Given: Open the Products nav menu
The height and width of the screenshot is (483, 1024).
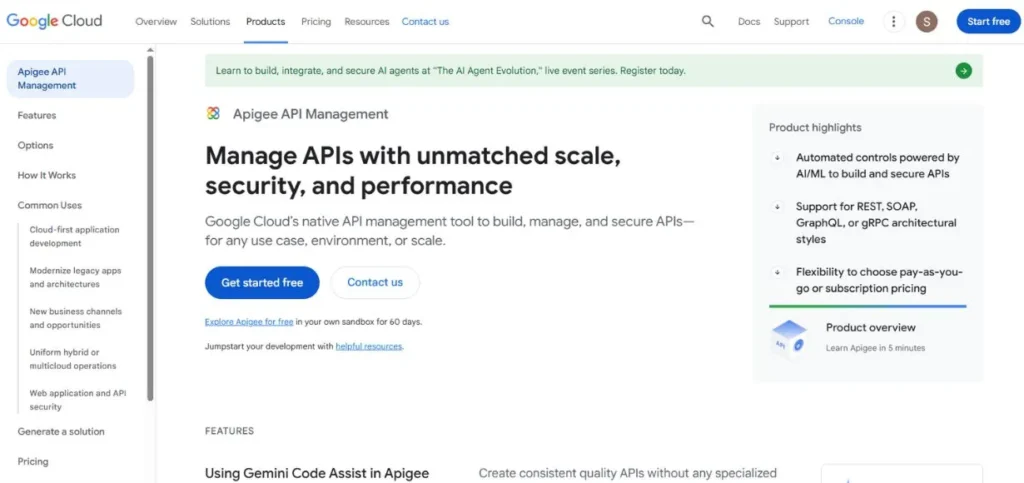Looking at the screenshot, I should (266, 22).
